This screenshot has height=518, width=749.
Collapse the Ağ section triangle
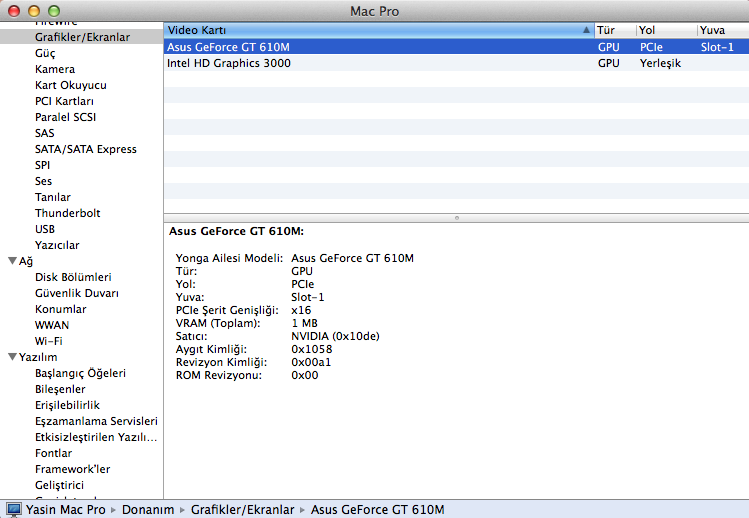click(x=12, y=261)
